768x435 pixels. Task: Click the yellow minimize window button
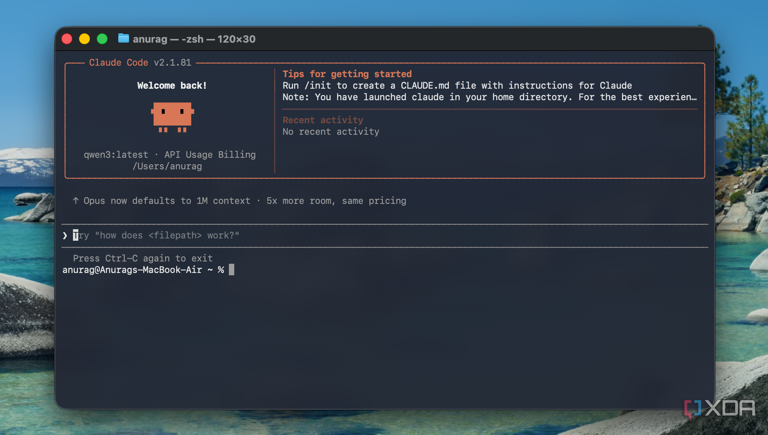[x=84, y=39]
